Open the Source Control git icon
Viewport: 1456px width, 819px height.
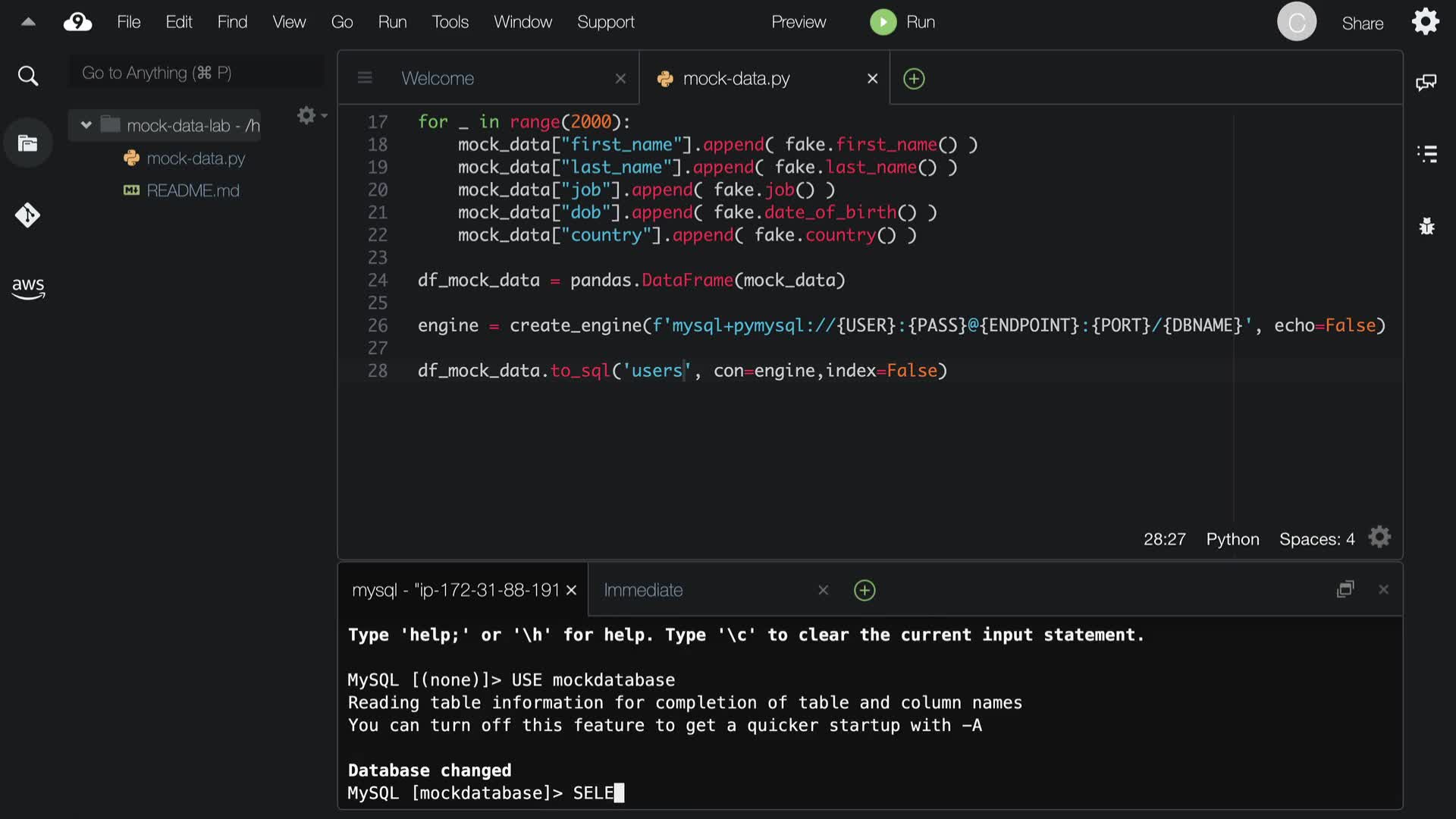click(x=28, y=215)
